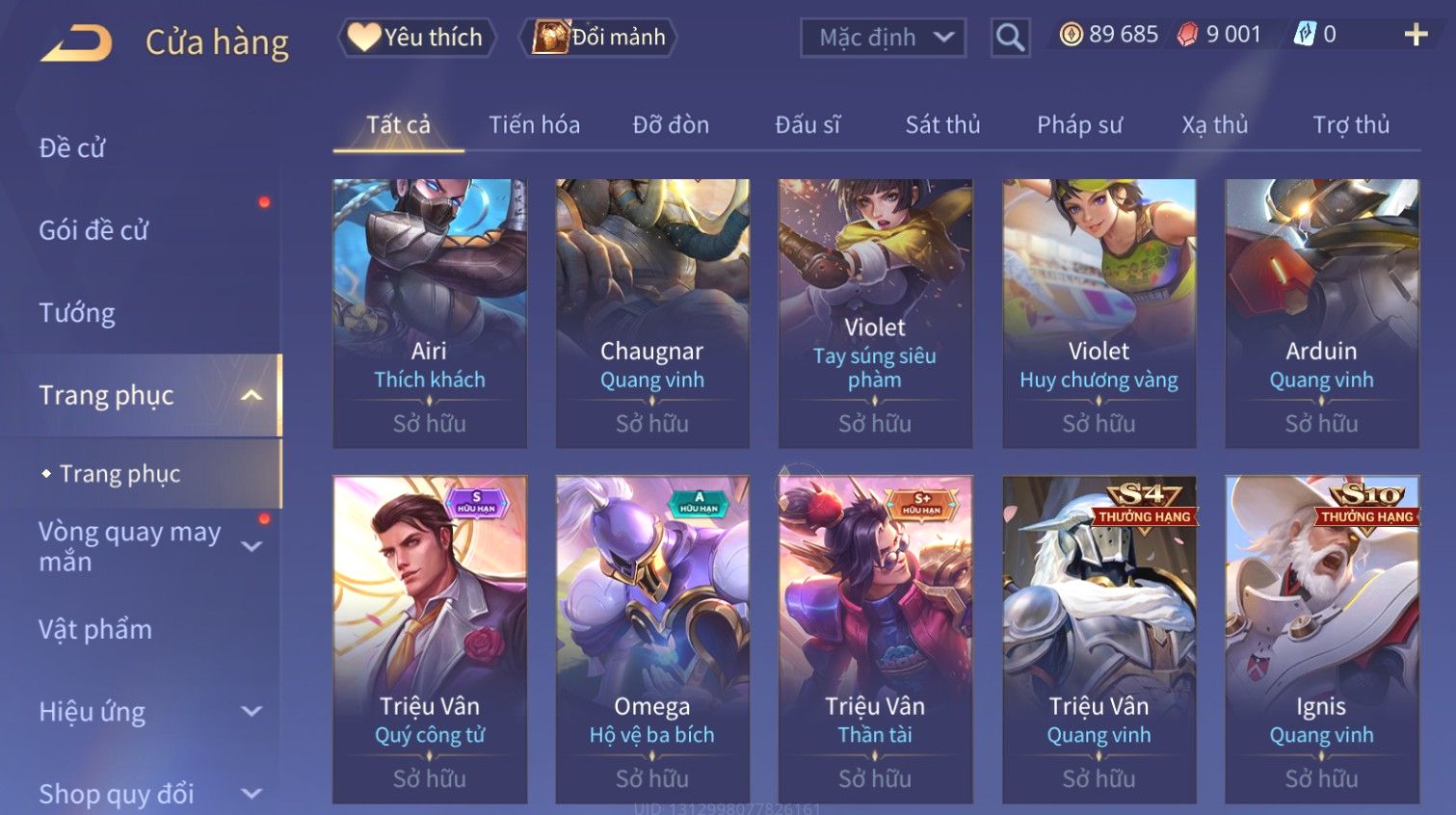Switch to the Sát thủ tab
The height and width of the screenshot is (815, 1456).
pyautogui.click(x=942, y=124)
